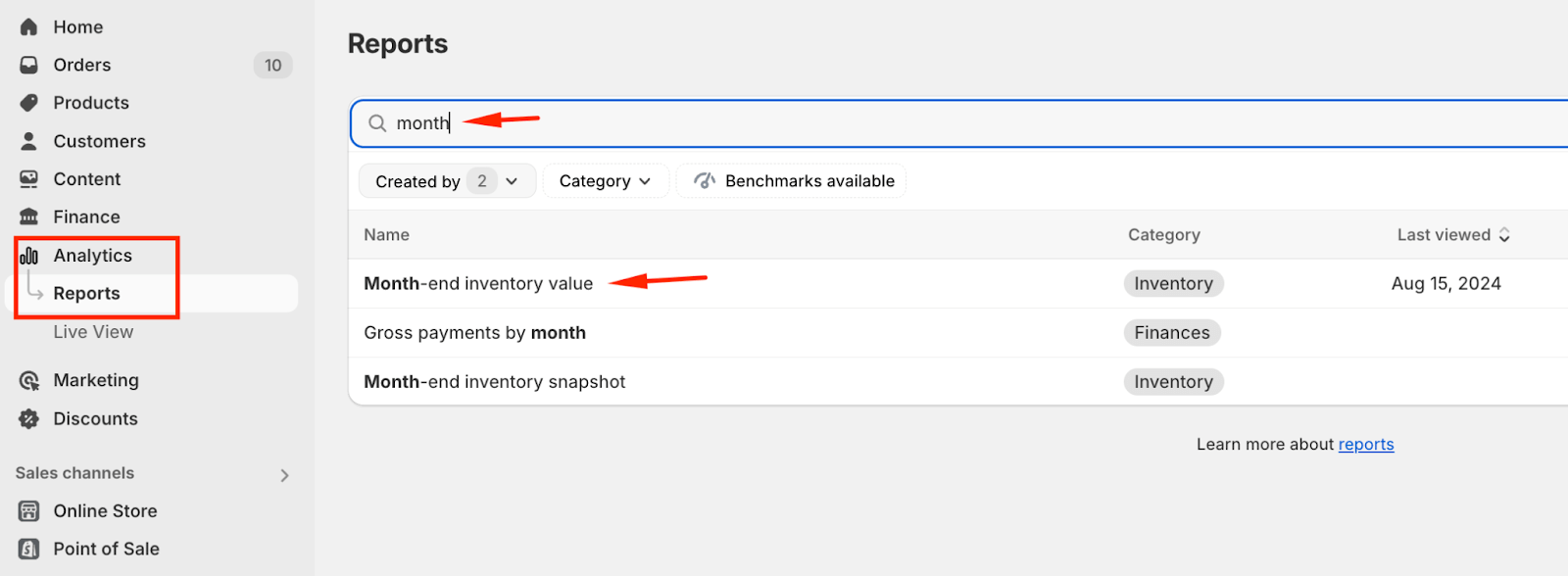Click the Point of Sale icon
1568x576 pixels.
29,550
